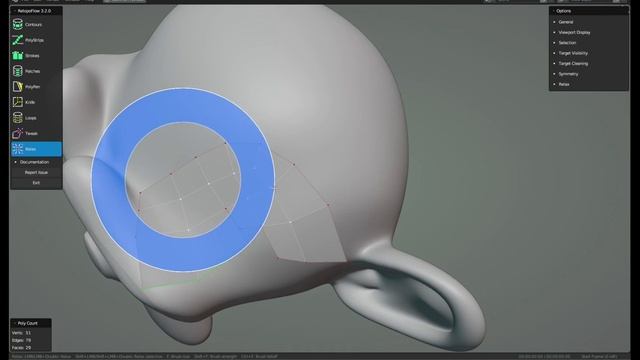Select the highlighted Relax tool icon
The width and height of the screenshot is (640, 360).
(x=18, y=149)
